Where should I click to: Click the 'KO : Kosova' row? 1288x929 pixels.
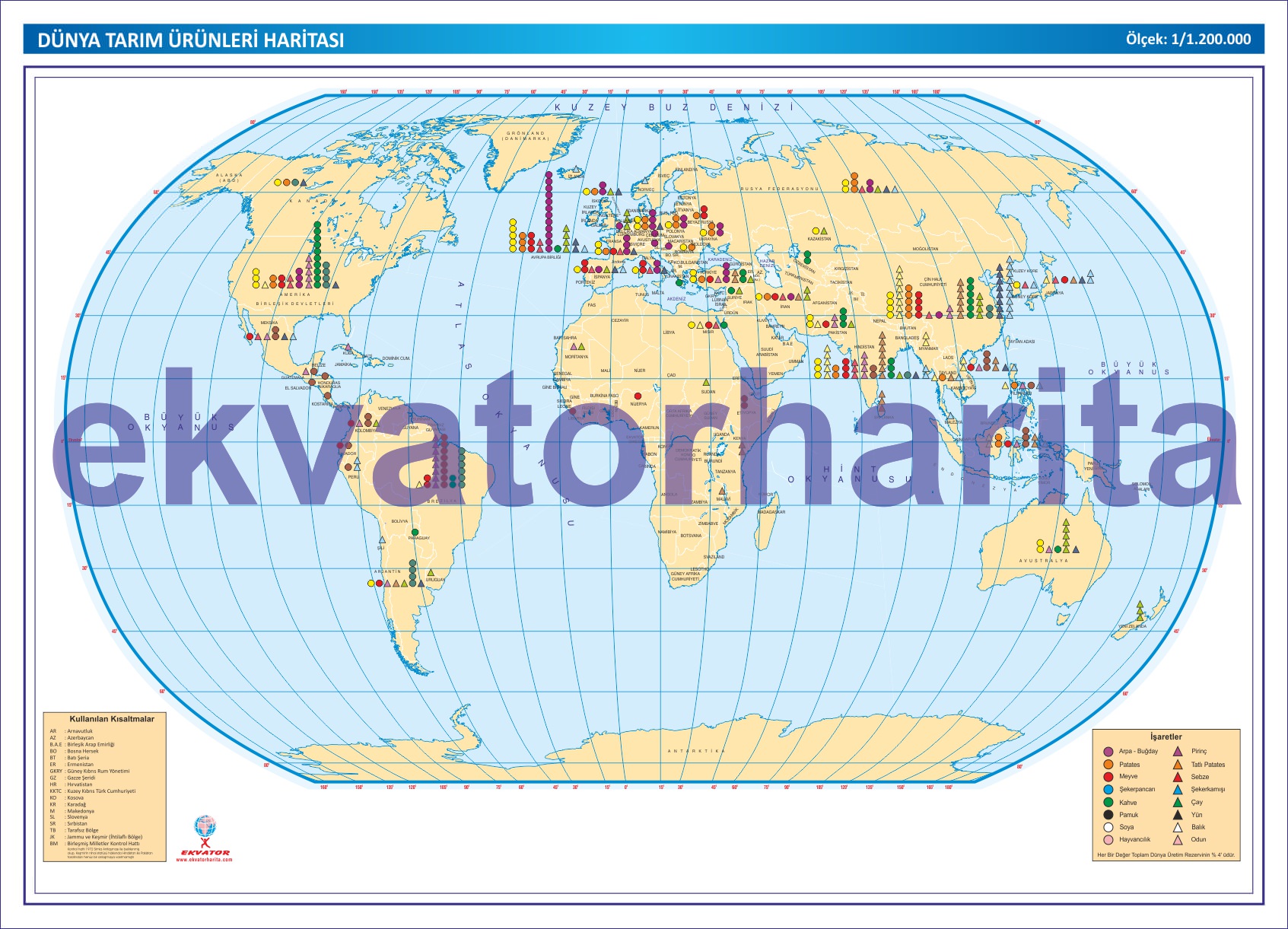click(x=67, y=798)
